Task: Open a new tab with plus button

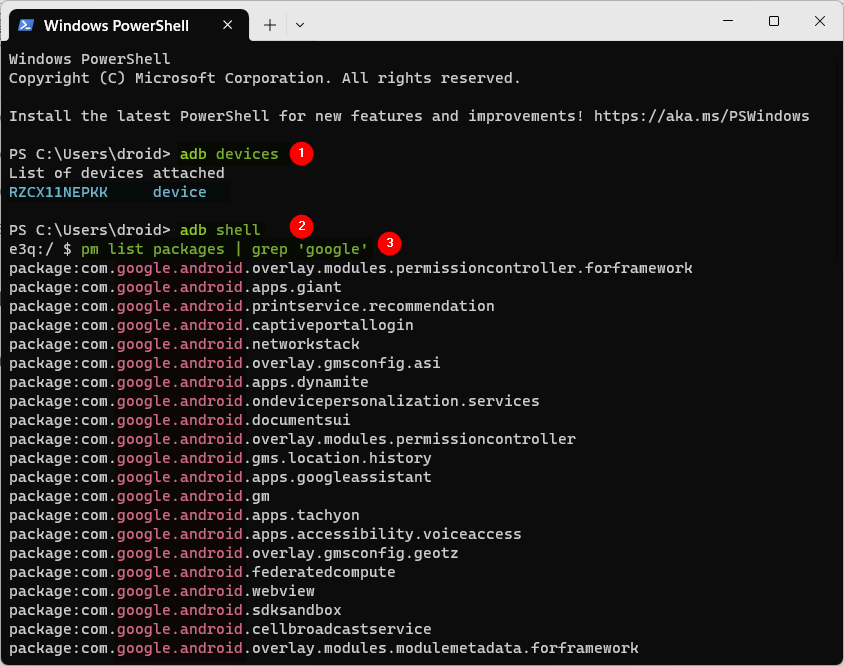Action: click(270, 24)
